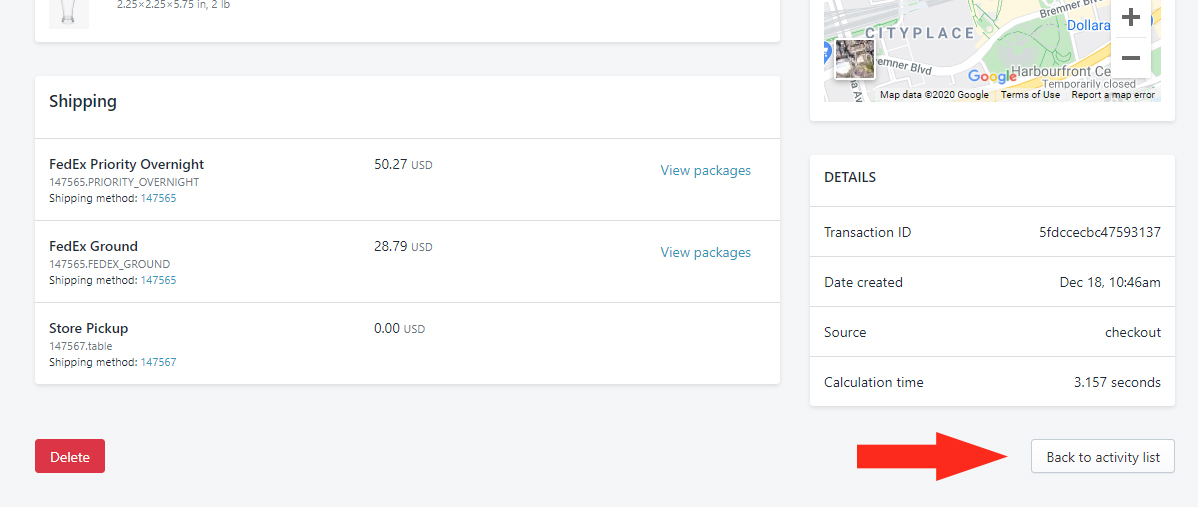
Task: Switch map to satellite imagery thumbnail
Action: [x=855, y=59]
